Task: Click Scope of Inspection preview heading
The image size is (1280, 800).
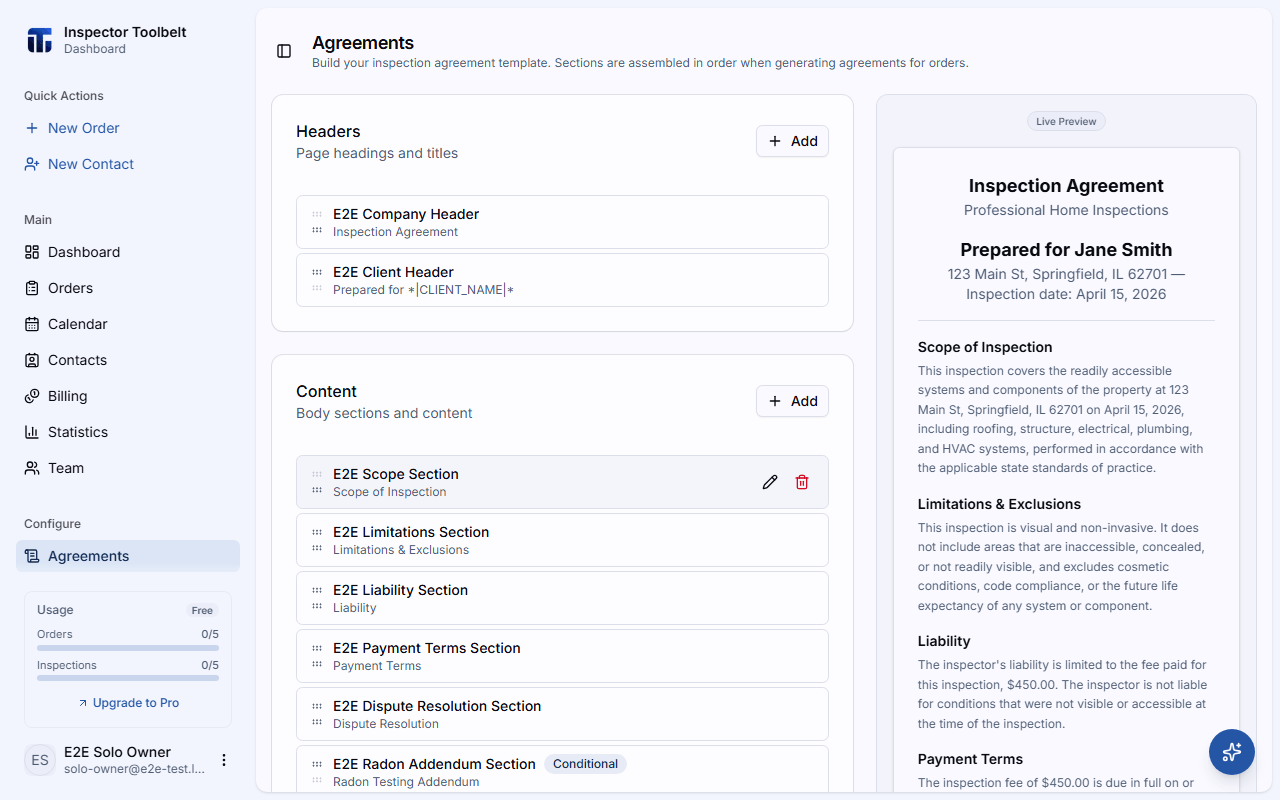Action: pyautogui.click(x=985, y=347)
